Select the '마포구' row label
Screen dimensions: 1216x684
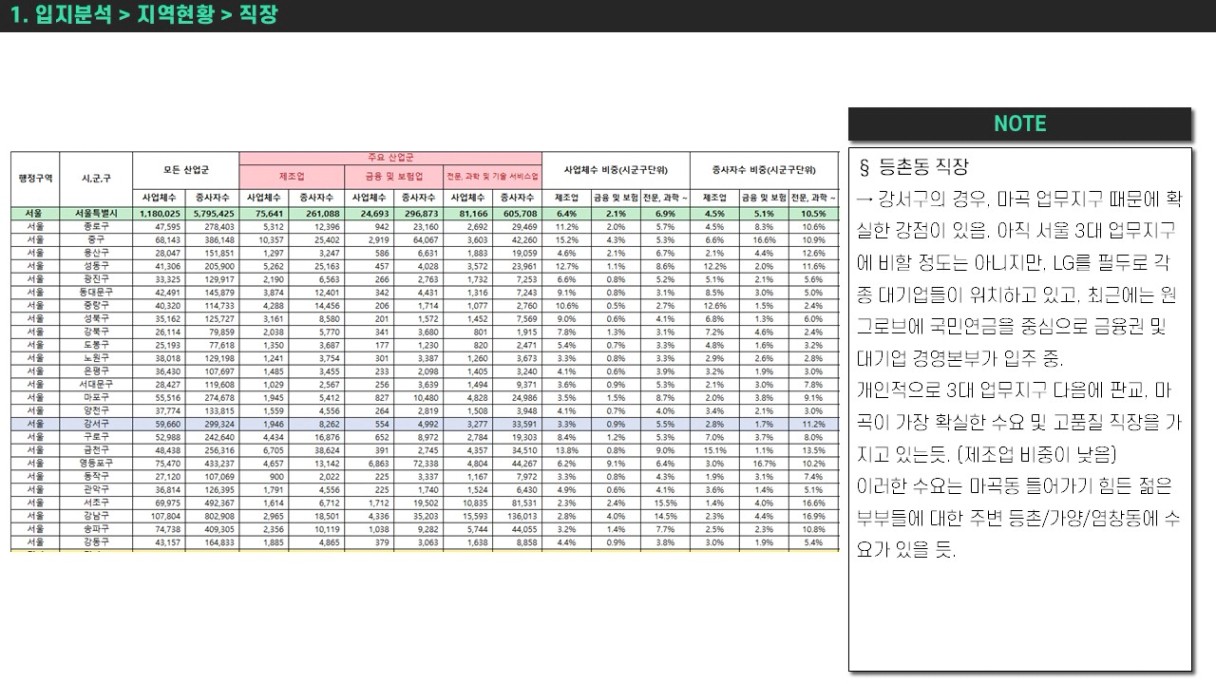tap(97, 396)
